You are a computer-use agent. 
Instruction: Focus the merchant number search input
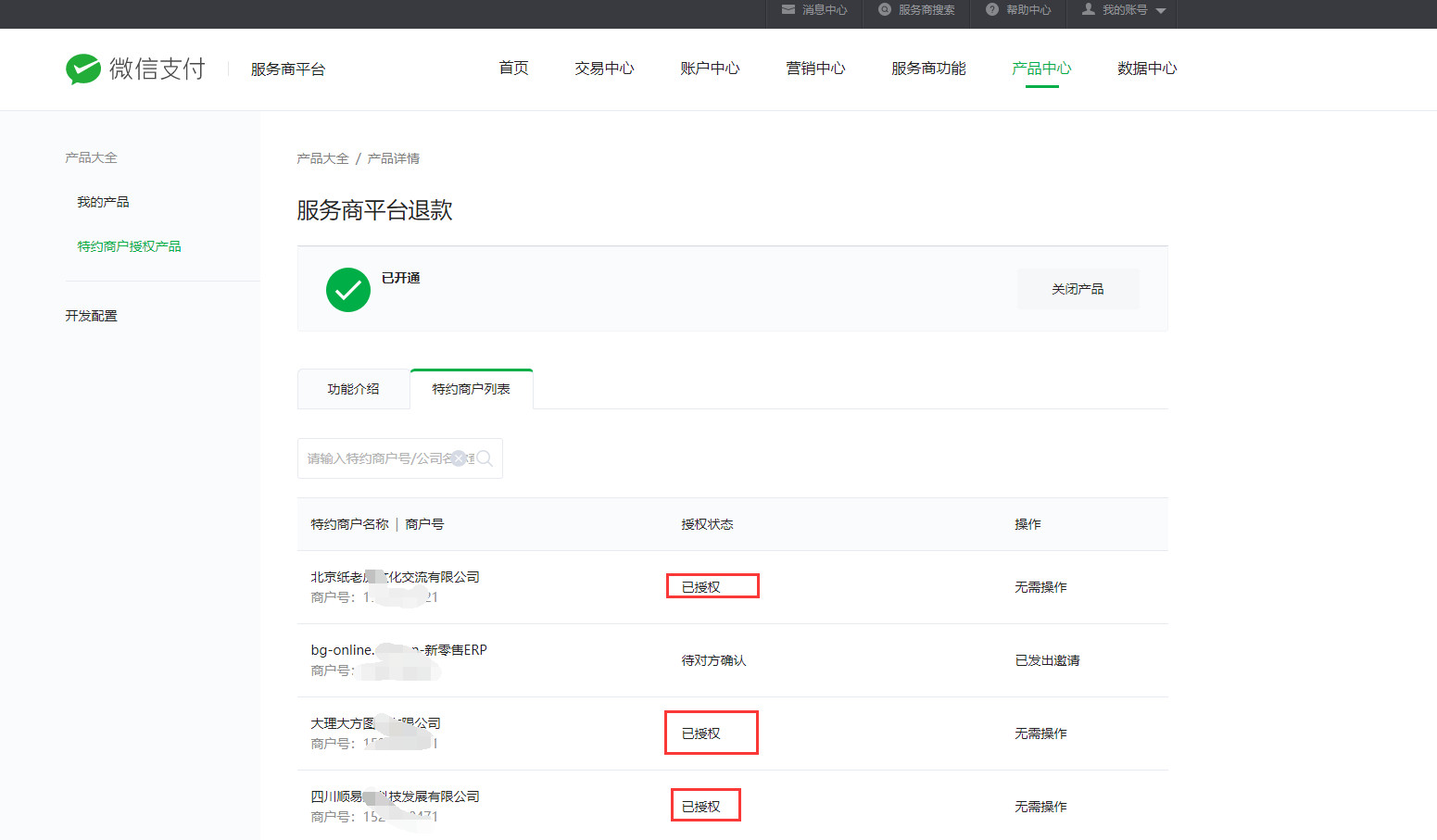pos(399,458)
